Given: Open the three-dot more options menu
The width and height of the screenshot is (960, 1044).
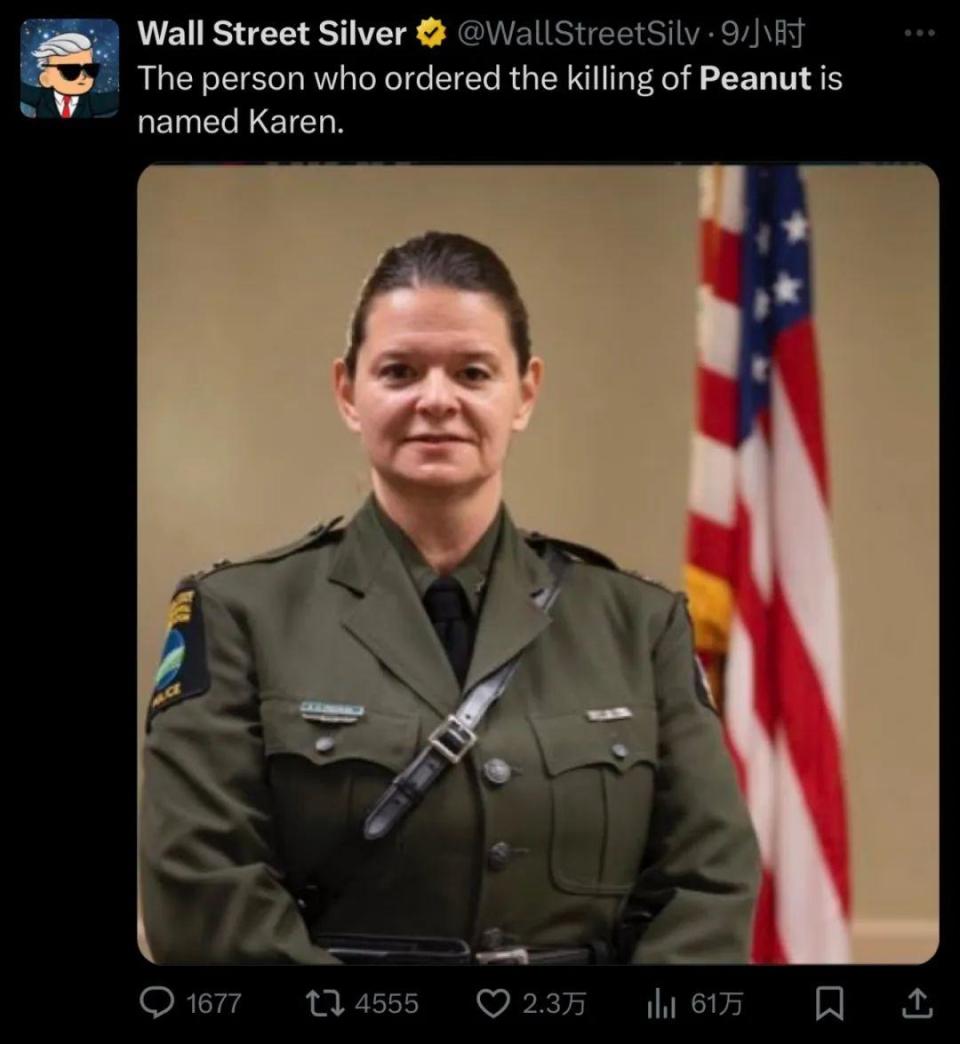Looking at the screenshot, I should [x=920, y=32].
